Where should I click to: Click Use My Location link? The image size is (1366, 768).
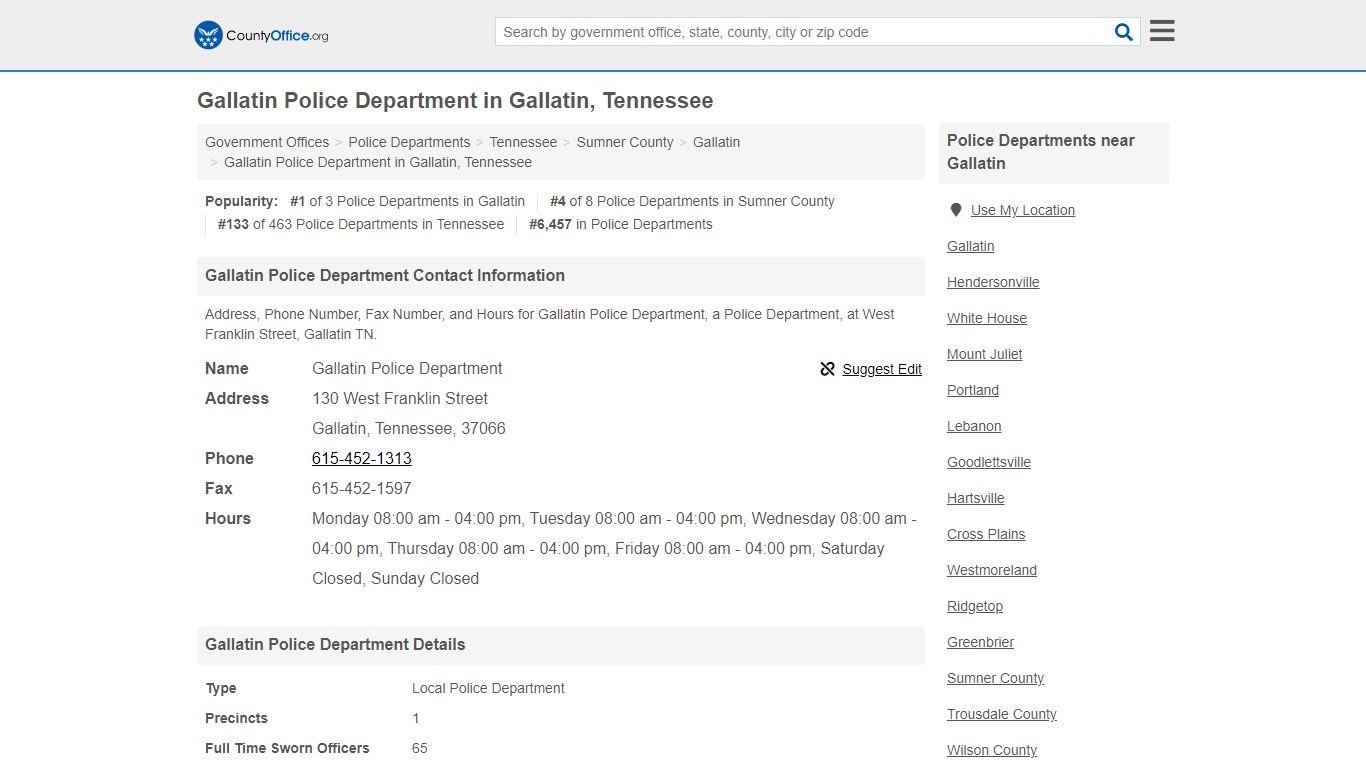point(1023,210)
